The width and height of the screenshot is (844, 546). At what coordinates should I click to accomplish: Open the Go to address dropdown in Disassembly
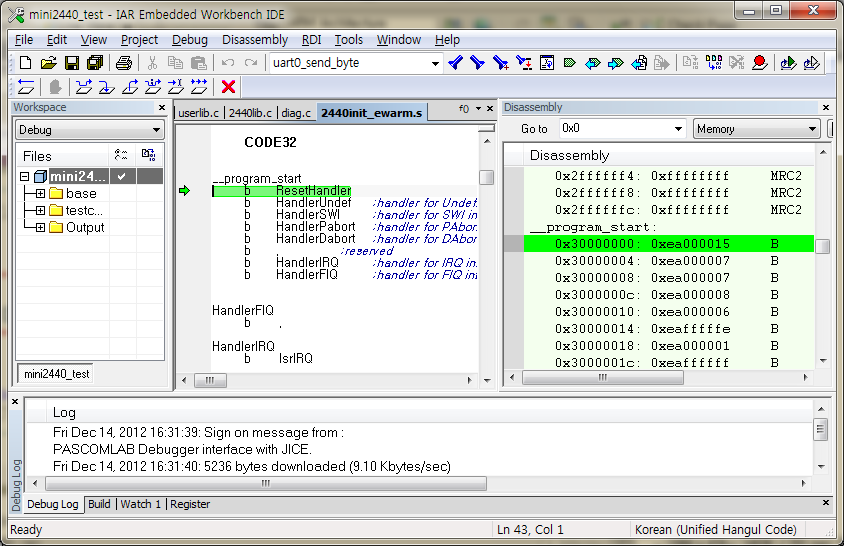click(x=678, y=129)
